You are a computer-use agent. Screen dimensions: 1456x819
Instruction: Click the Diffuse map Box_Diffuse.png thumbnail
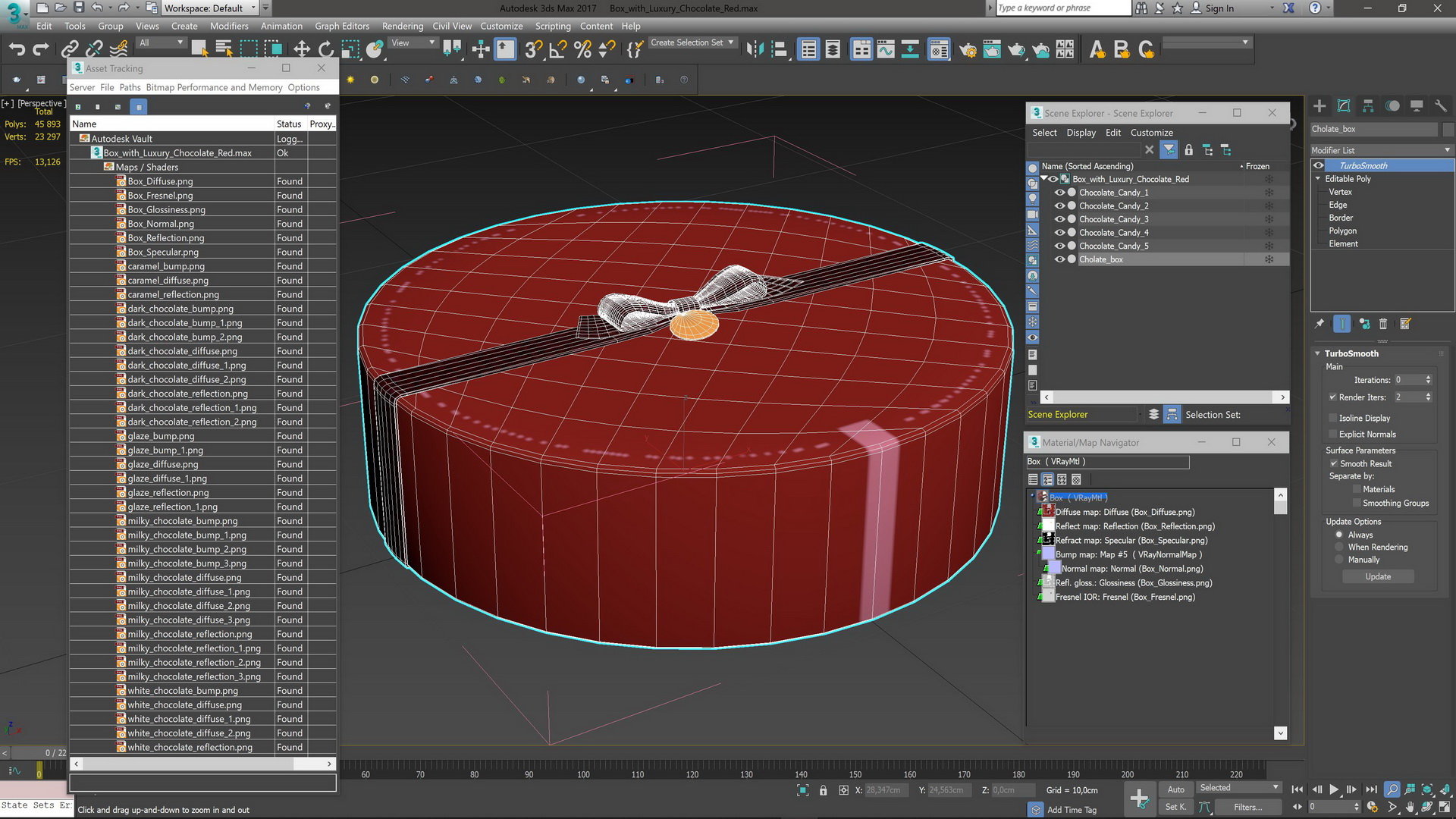coord(1049,510)
